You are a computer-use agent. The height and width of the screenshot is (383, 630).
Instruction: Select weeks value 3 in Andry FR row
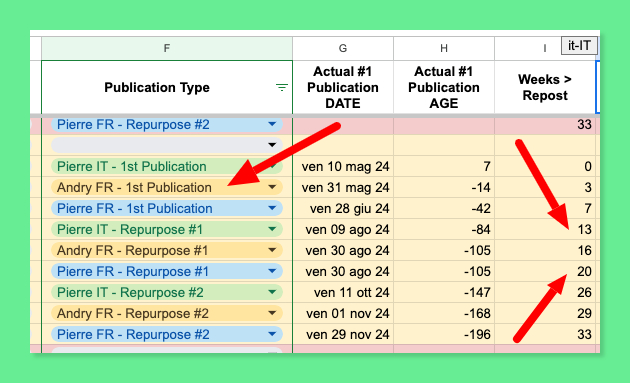tap(544, 187)
